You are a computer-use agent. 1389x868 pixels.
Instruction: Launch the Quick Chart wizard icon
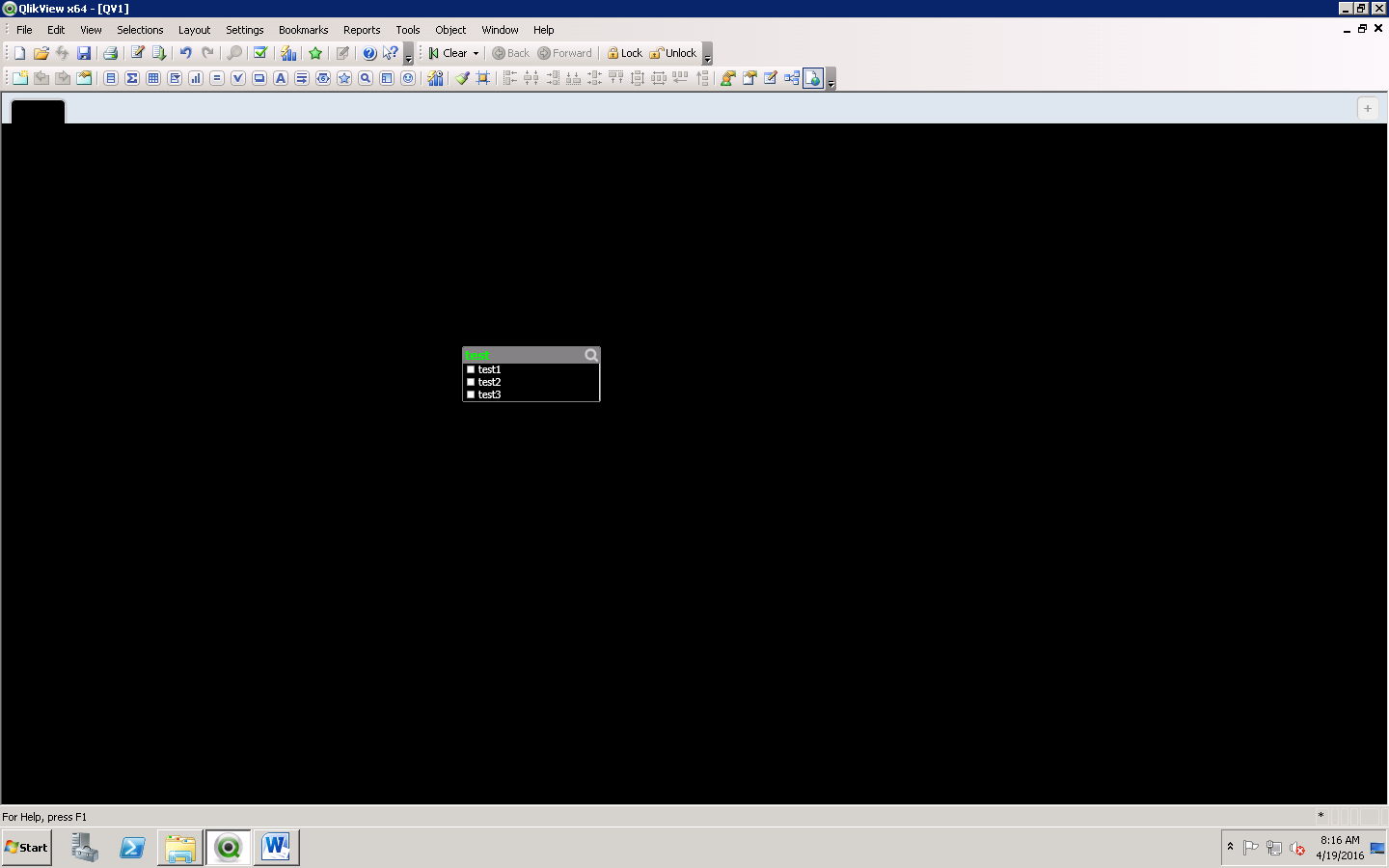(x=288, y=53)
